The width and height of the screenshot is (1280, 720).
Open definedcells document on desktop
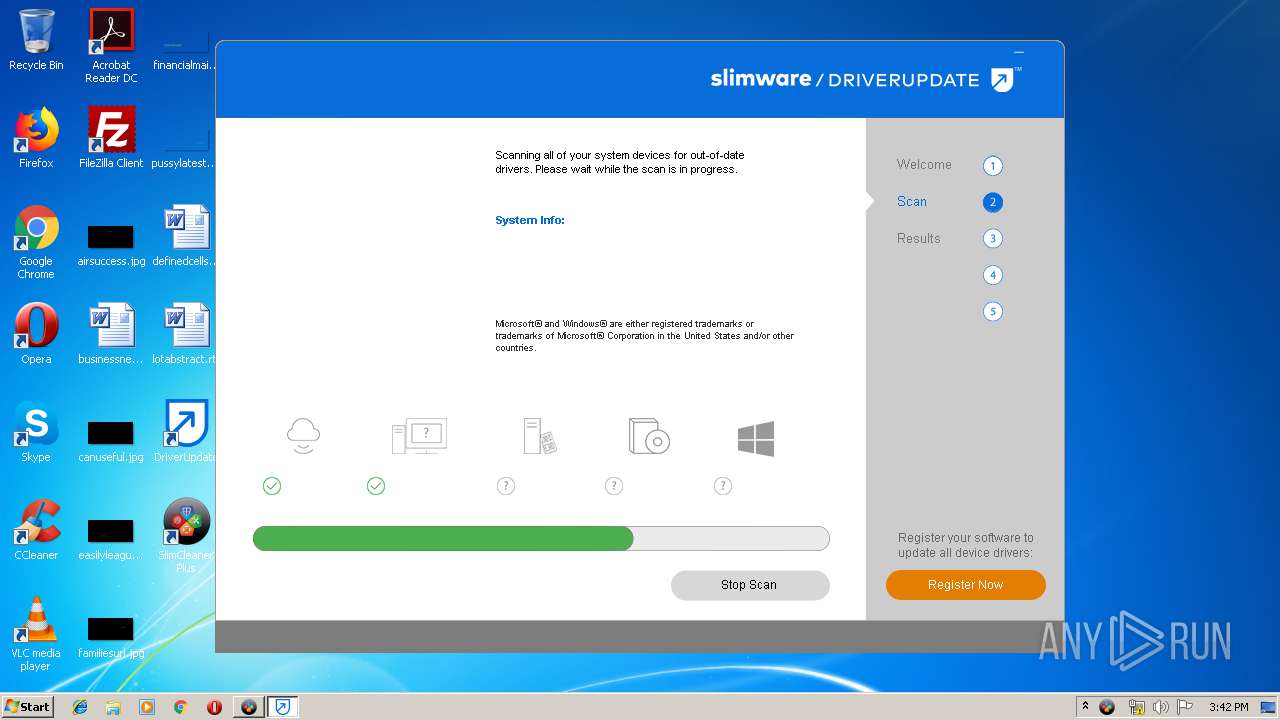coord(186,236)
